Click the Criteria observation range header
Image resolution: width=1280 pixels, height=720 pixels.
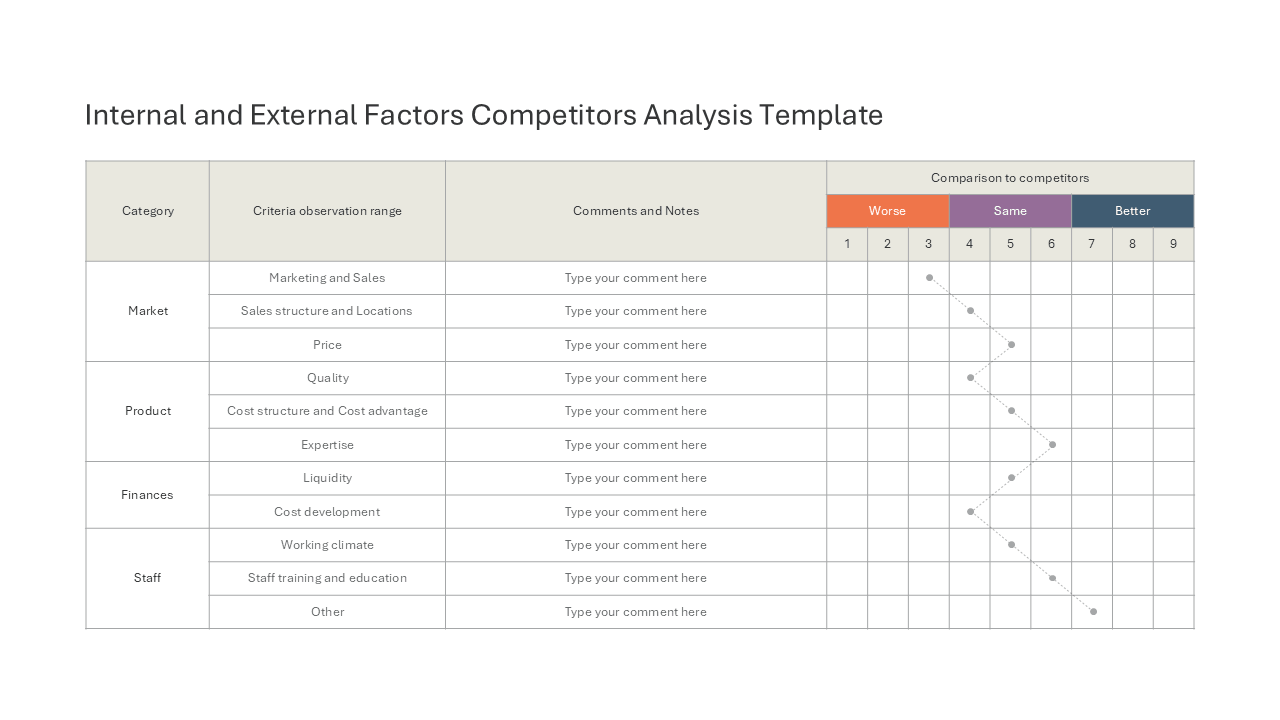pyautogui.click(x=327, y=211)
